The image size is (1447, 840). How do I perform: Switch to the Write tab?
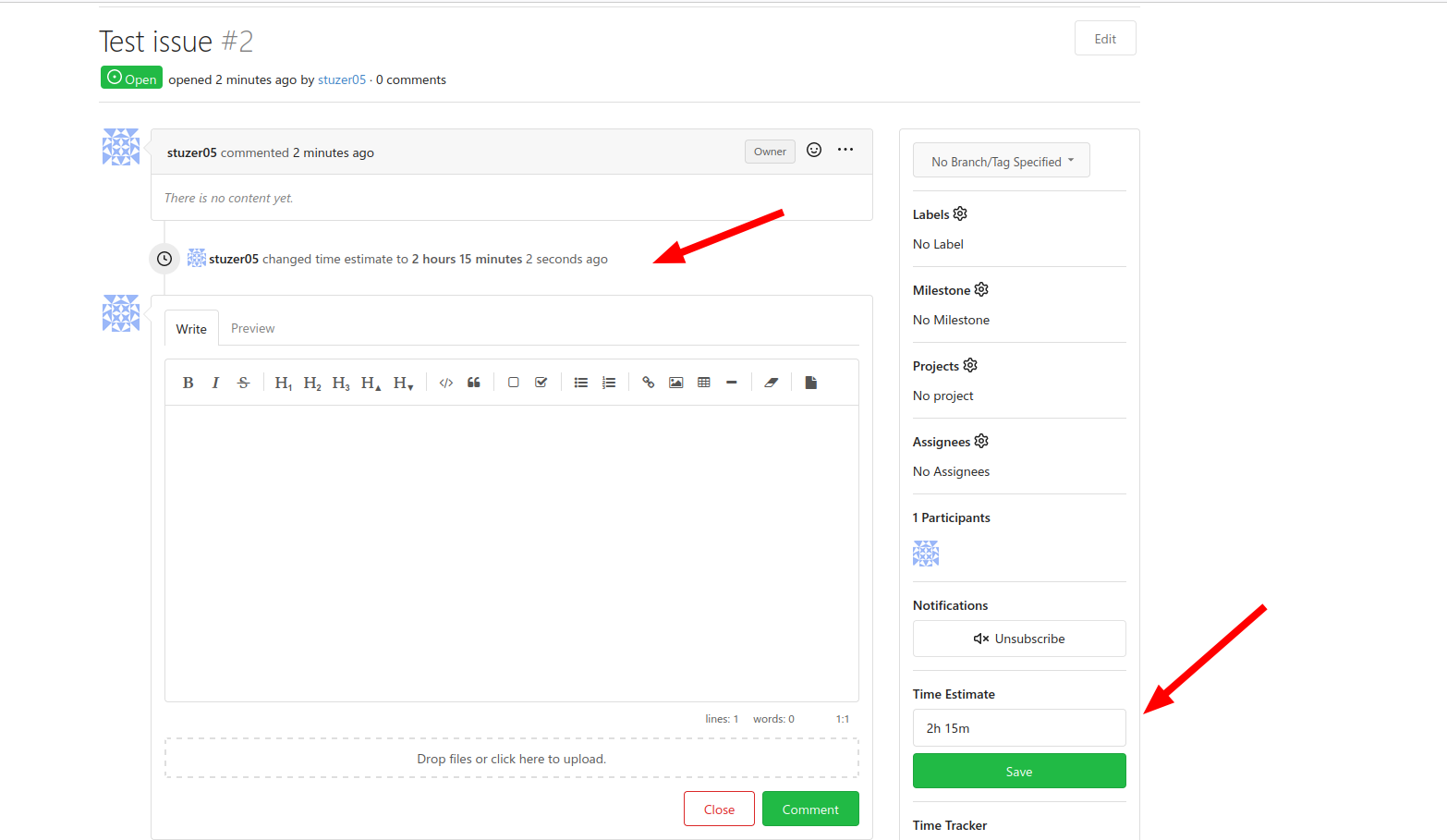coord(191,329)
